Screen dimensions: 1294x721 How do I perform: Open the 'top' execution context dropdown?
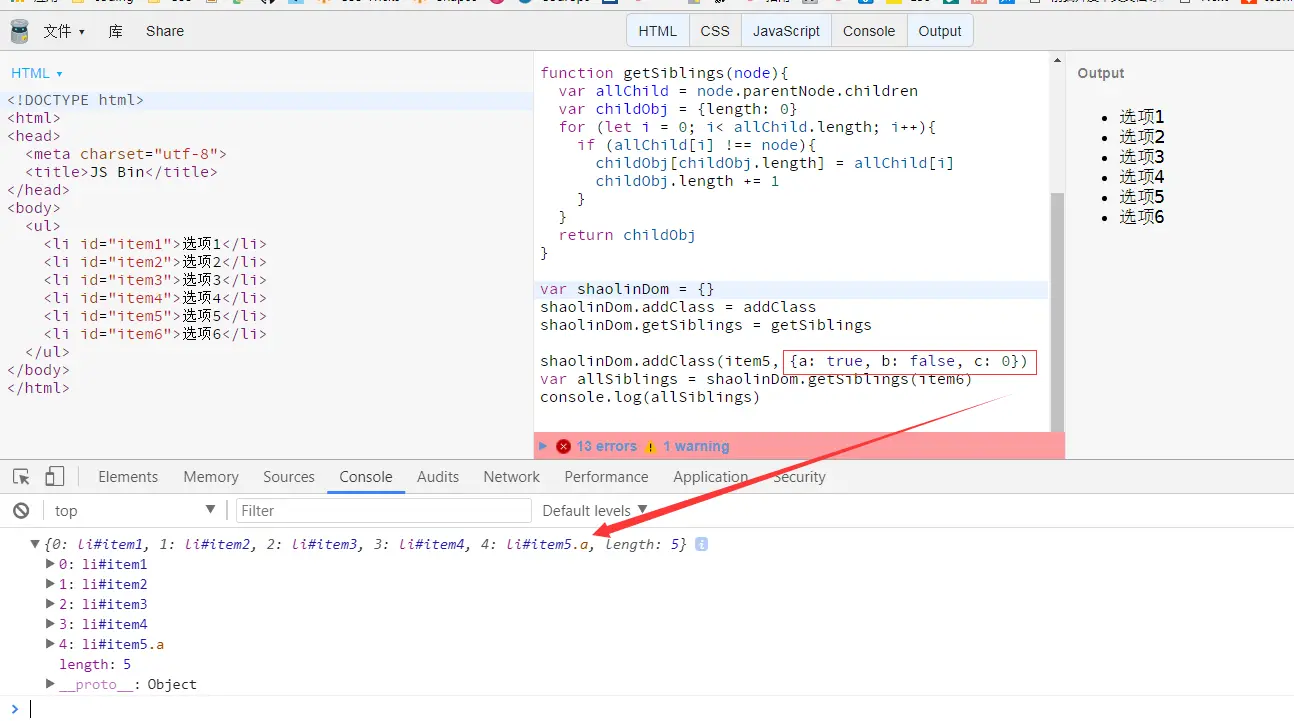pyautogui.click(x=136, y=511)
